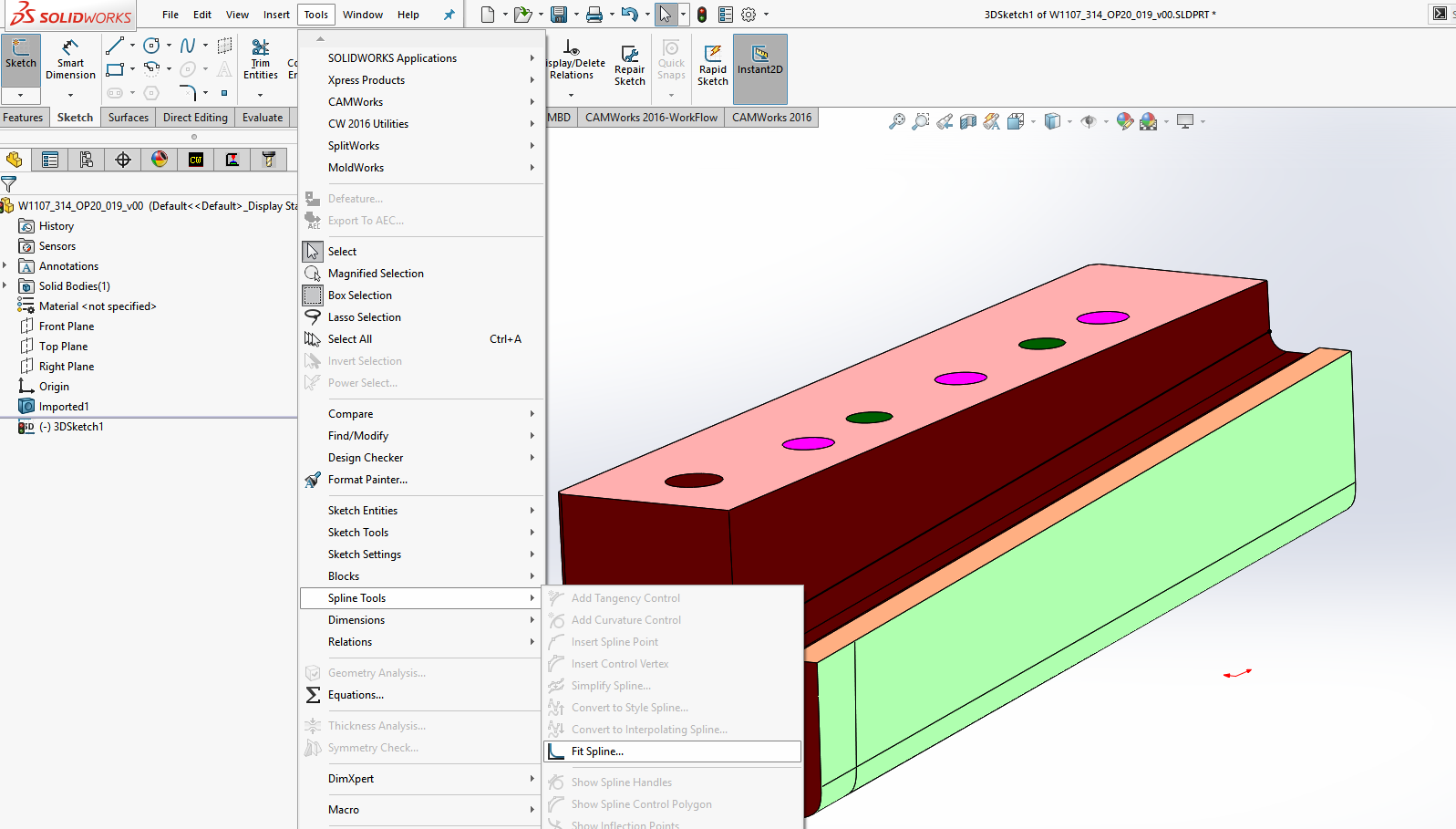The width and height of the screenshot is (1456, 829).
Task: Open the ConfigurationManager tab icon
Action: pos(87,160)
